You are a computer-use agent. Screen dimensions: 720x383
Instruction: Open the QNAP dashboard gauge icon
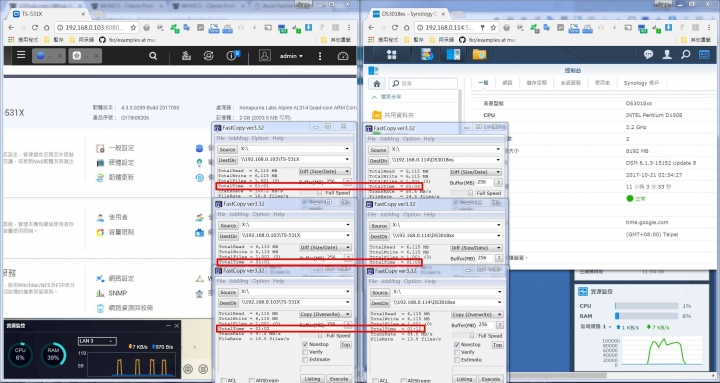[343, 56]
